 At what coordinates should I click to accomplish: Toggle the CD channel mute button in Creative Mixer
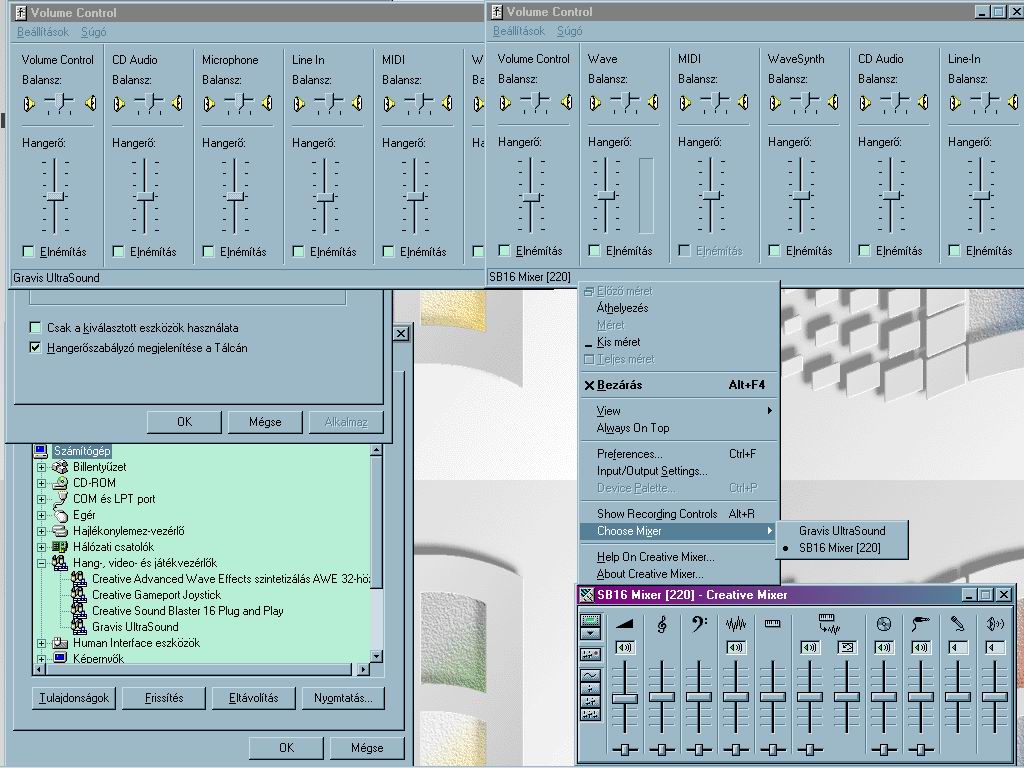(x=884, y=647)
